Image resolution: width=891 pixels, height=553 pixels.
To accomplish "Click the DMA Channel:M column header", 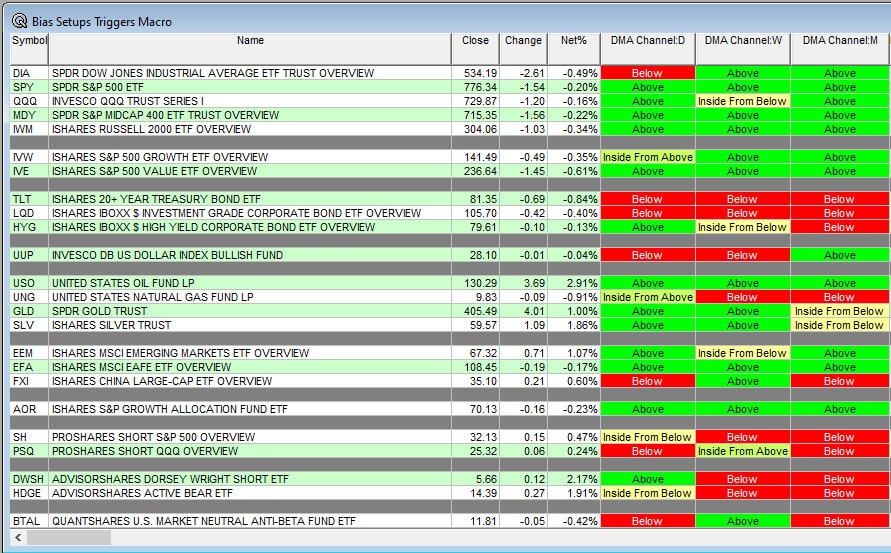I will coord(840,49).
